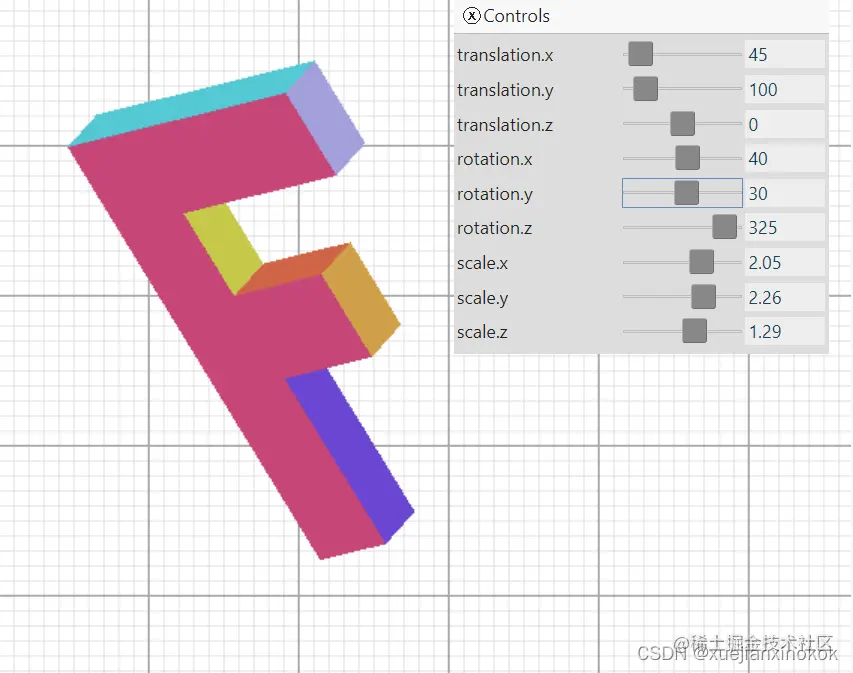Click the rotation.z value showing 325
This screenshot has width=853, height=673.
[784, 227]
